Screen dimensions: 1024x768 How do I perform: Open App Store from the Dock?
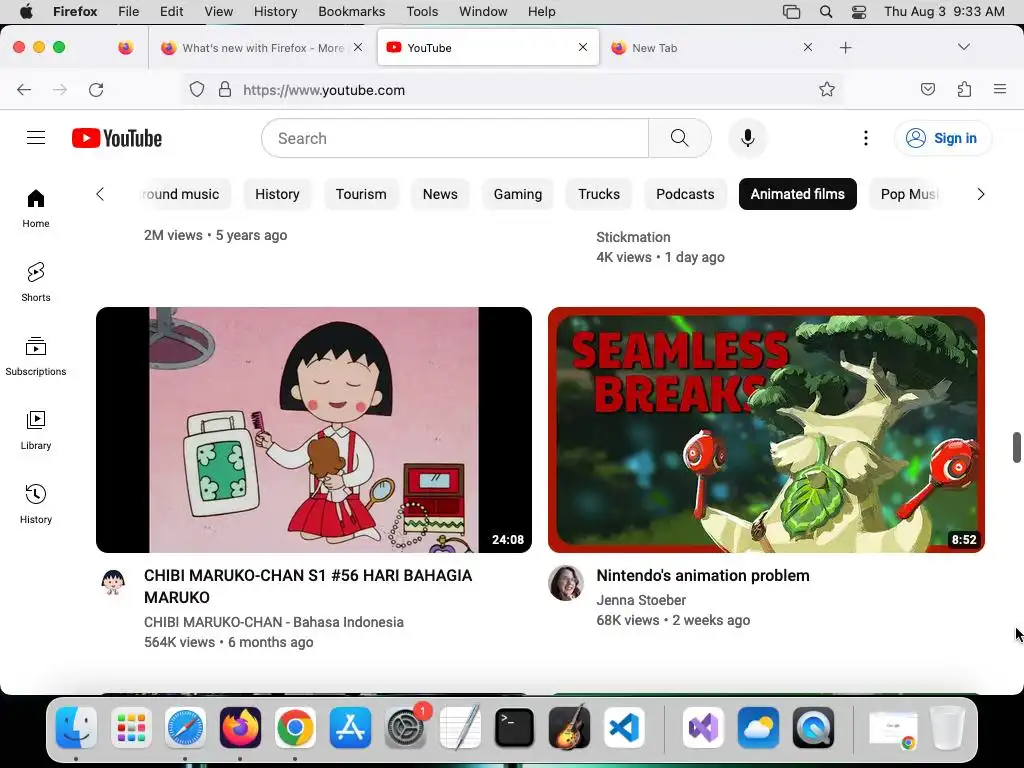point(350,727)
